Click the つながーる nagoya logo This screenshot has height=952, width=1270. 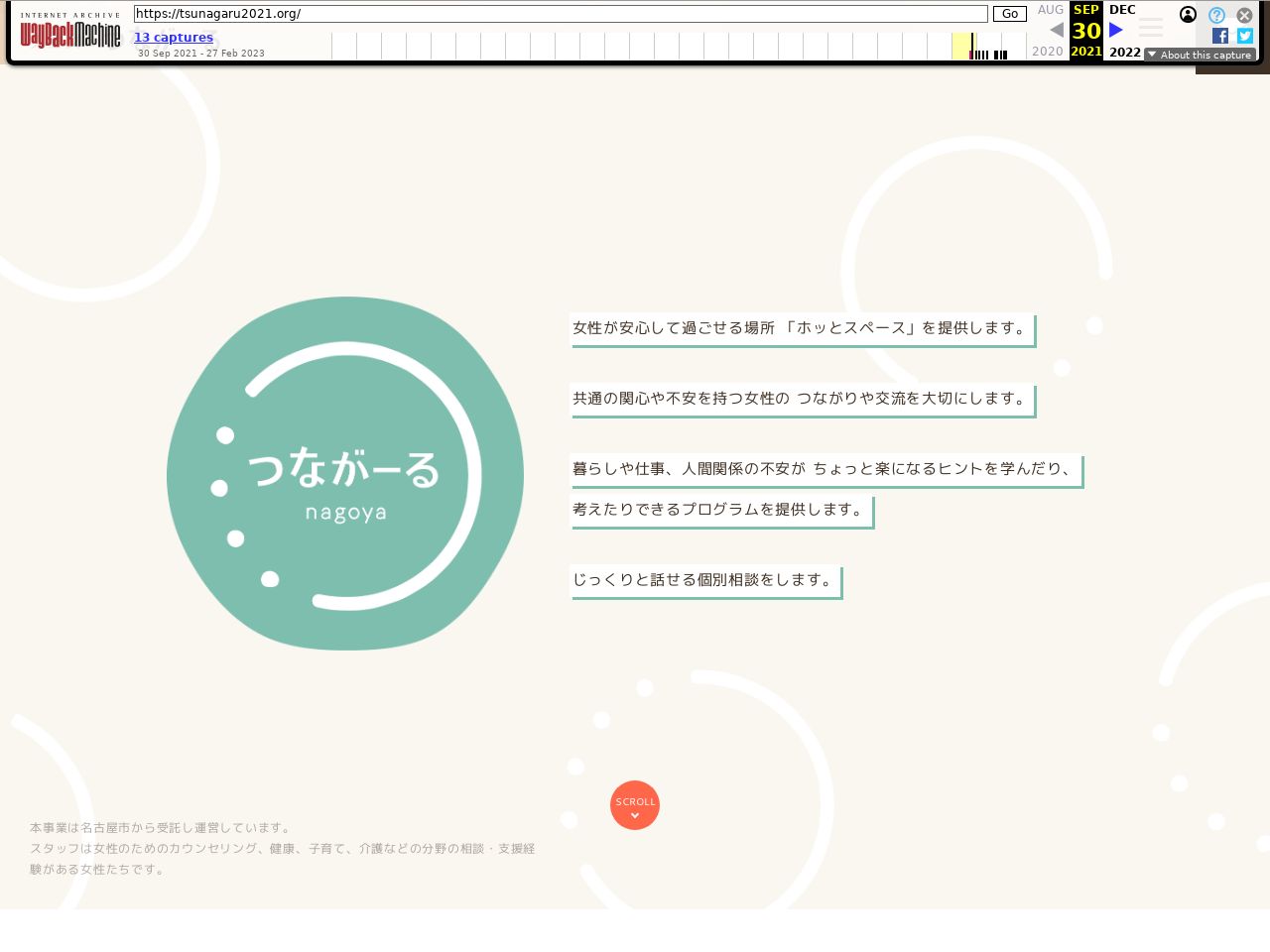coord(345,474)
